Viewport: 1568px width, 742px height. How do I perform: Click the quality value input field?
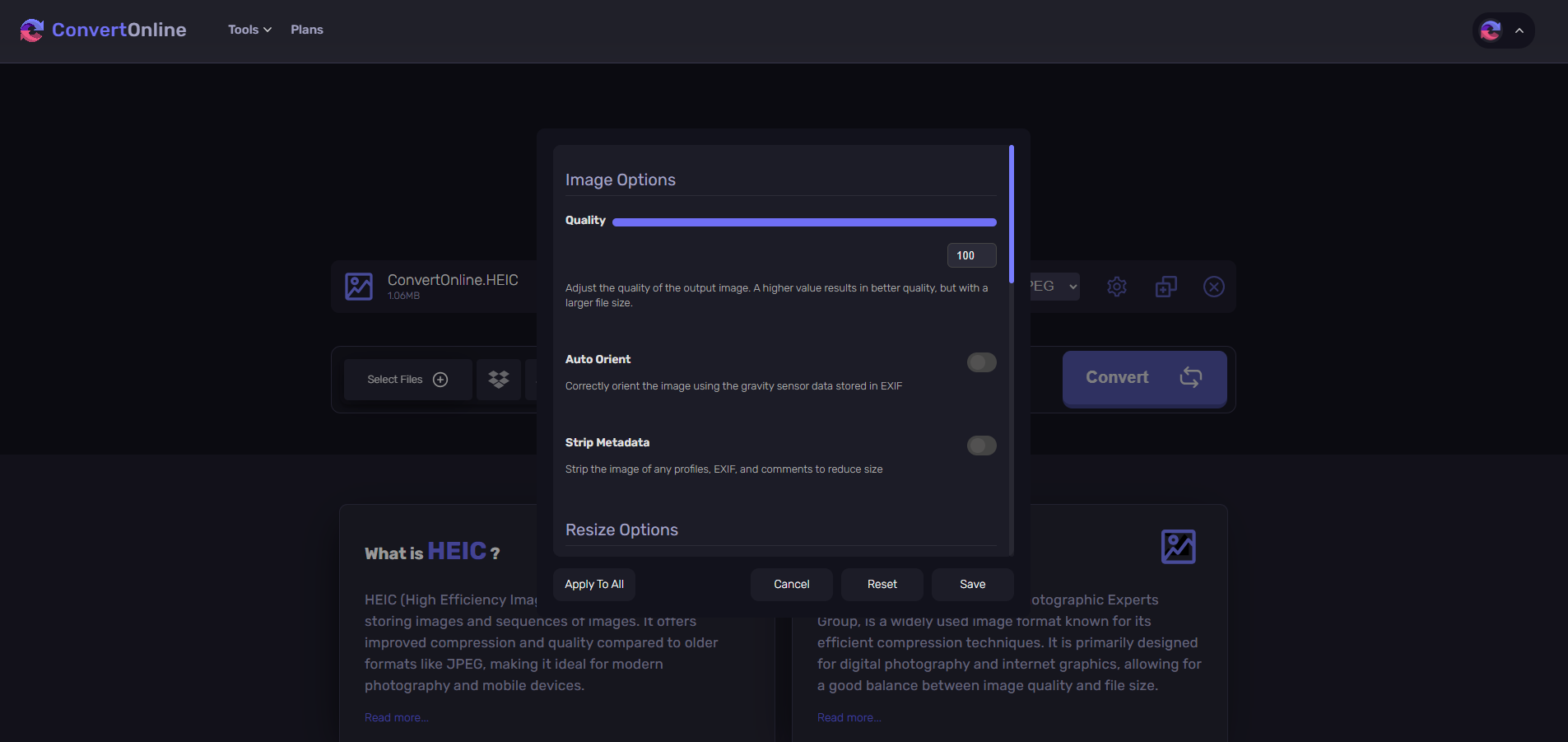pos(971,255)
